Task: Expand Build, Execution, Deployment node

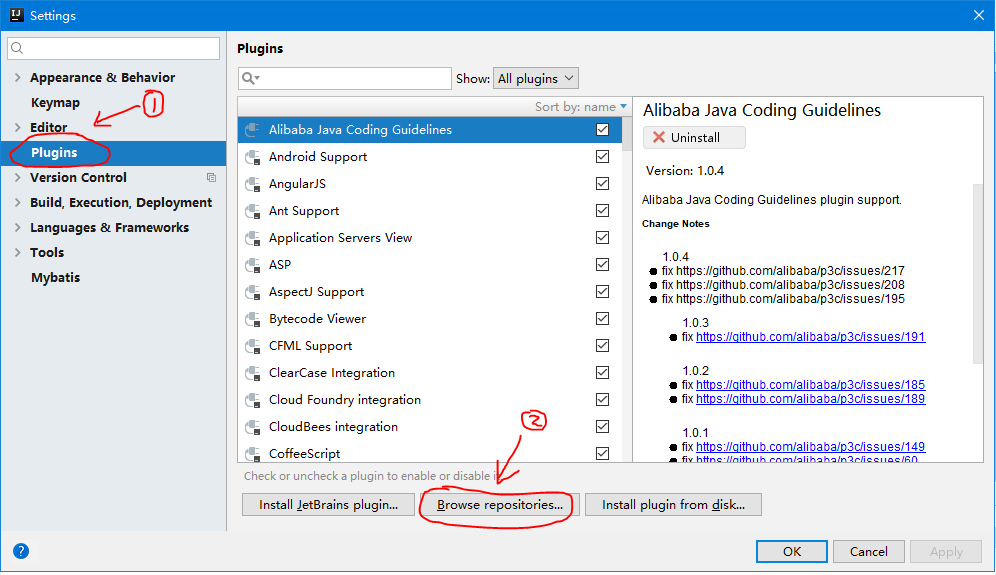Action: click(18, 203)
